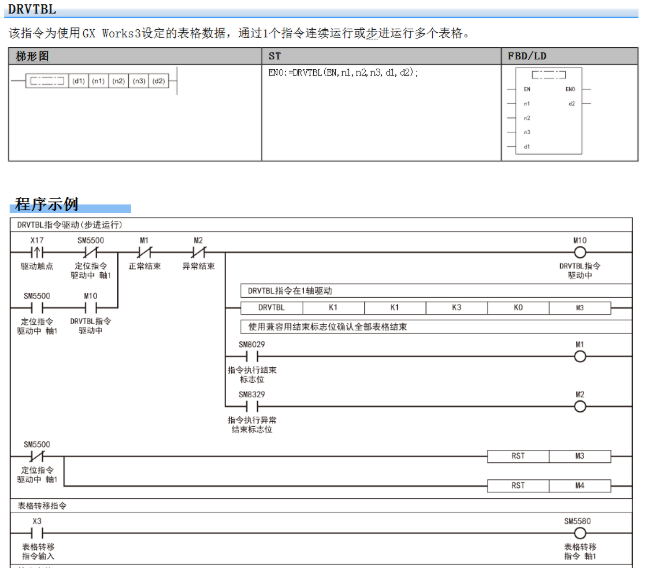Click the comment DRVTBL指令在1轴驱动
The image size is (645, 577).
coord(290,291)
